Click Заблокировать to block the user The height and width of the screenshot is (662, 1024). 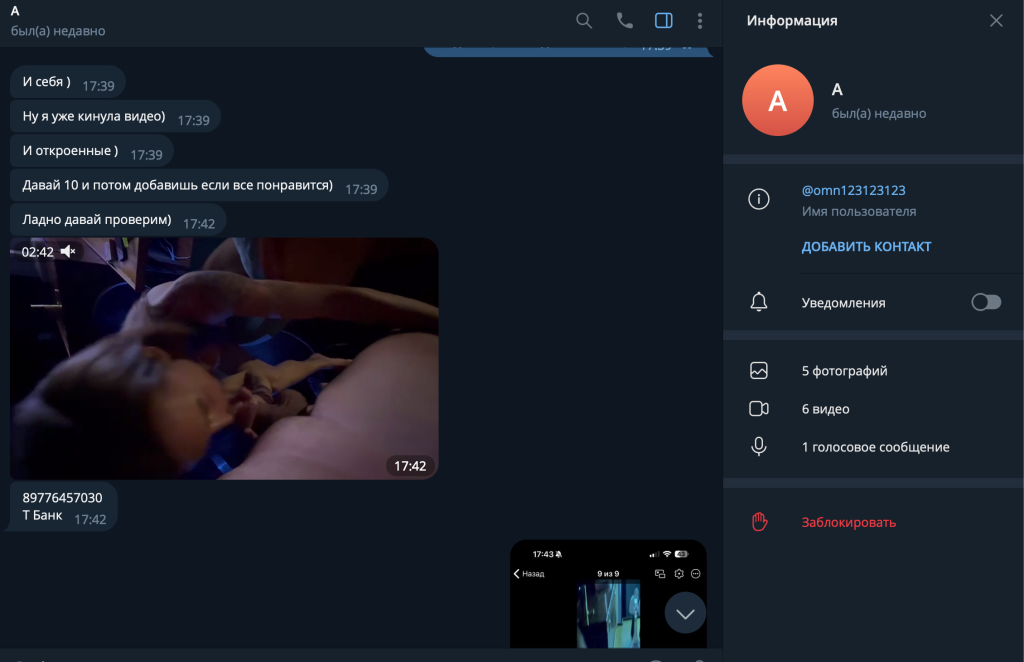(848, 522)
